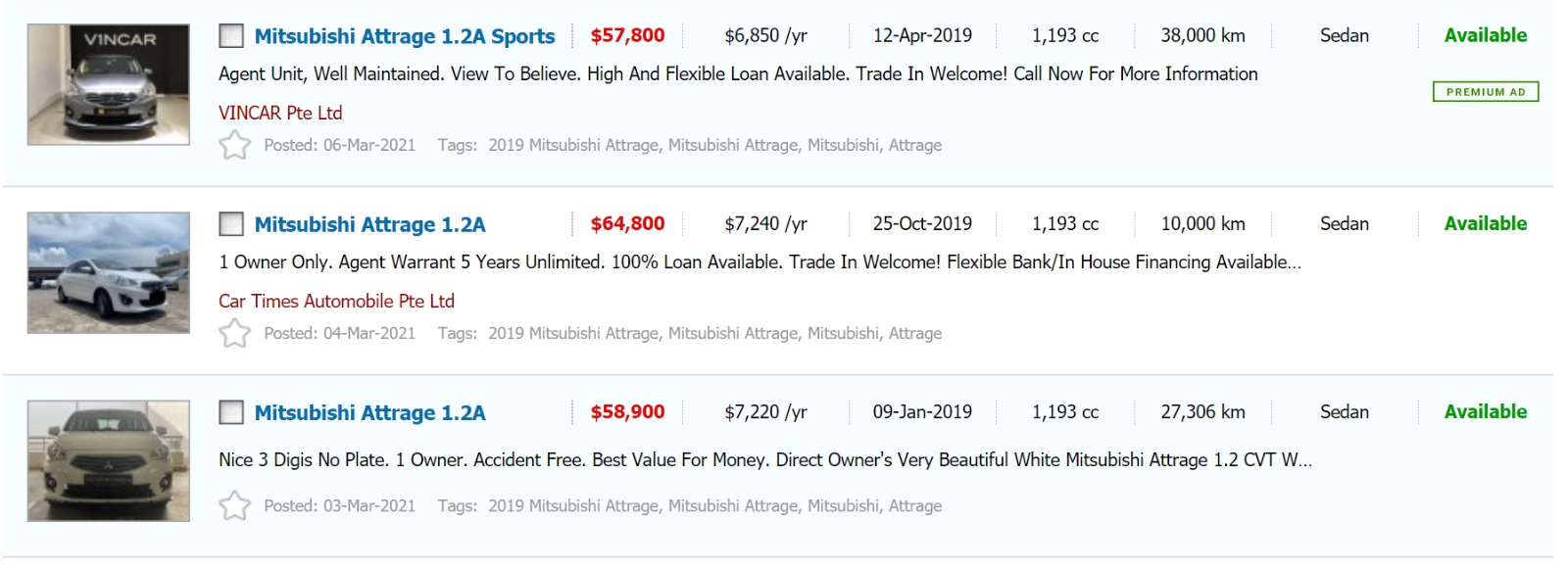Star the Mitsubishi Attrage 1.2A Sports listing
The height and width of the screenshot is (570, 1568).
tap(234, 146)
